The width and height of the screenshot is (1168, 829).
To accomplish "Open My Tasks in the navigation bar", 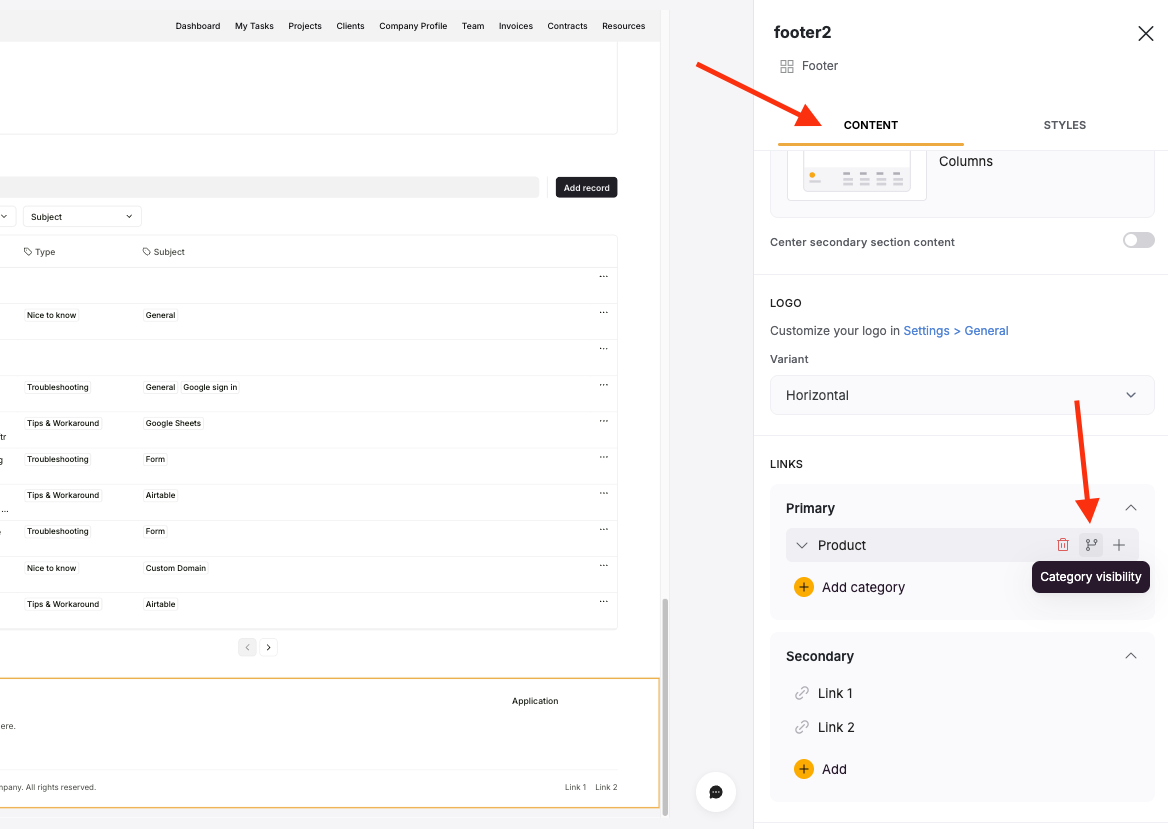I will click(254, 26).
